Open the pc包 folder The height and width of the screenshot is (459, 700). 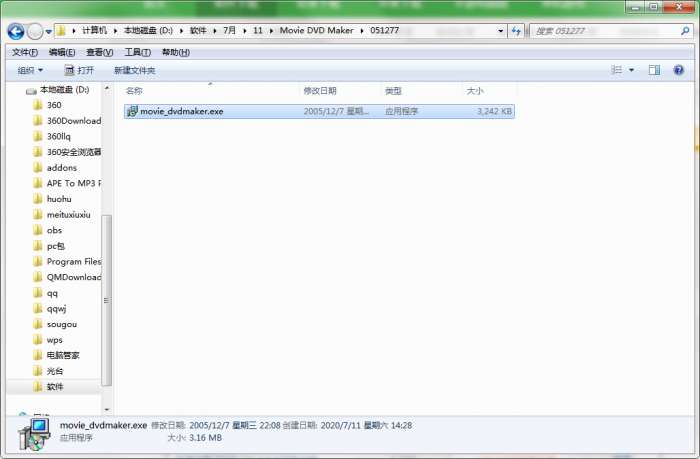(49, 246)
